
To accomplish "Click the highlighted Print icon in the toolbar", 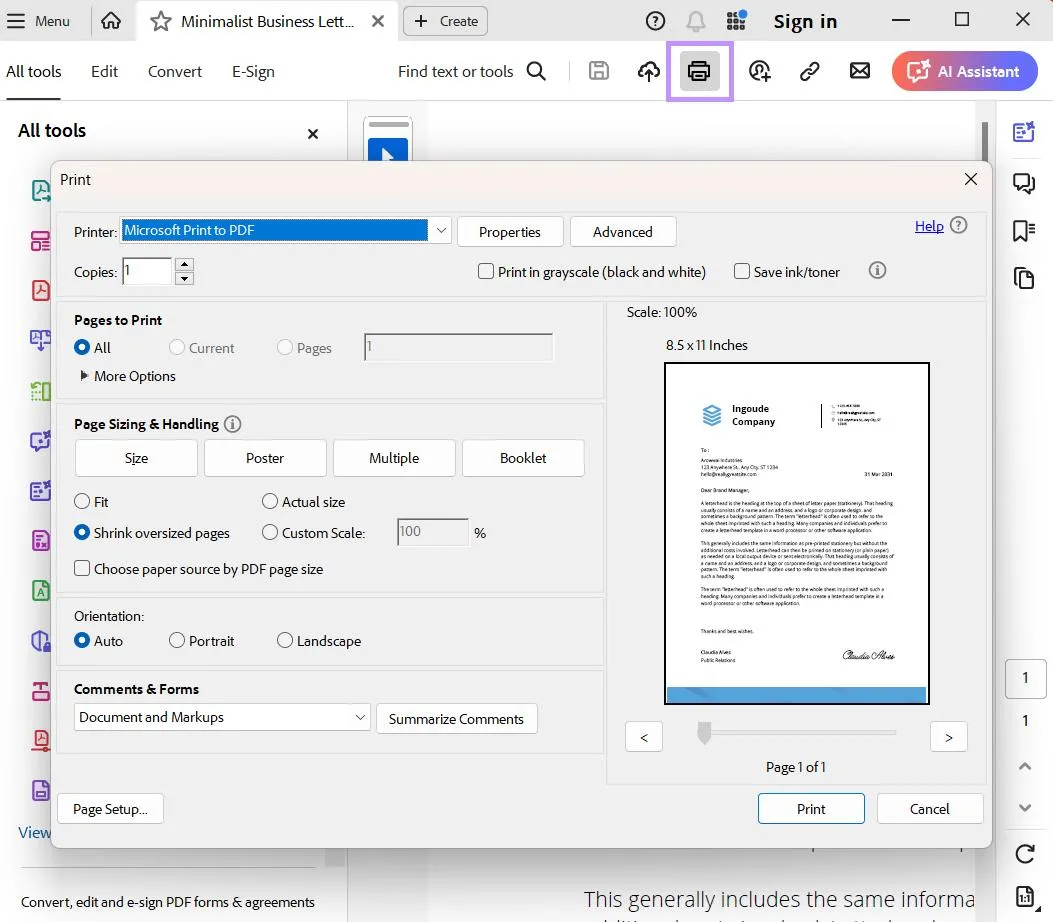I will tap(699, 71).
